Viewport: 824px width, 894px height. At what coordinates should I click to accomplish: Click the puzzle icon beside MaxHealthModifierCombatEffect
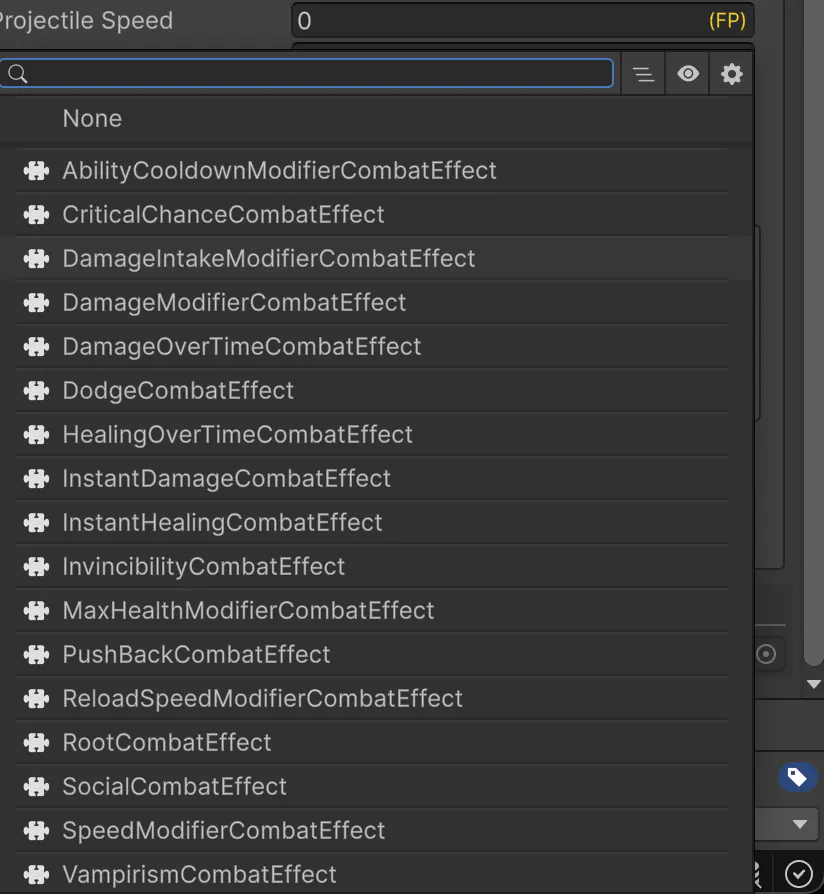tap(36, 611)
